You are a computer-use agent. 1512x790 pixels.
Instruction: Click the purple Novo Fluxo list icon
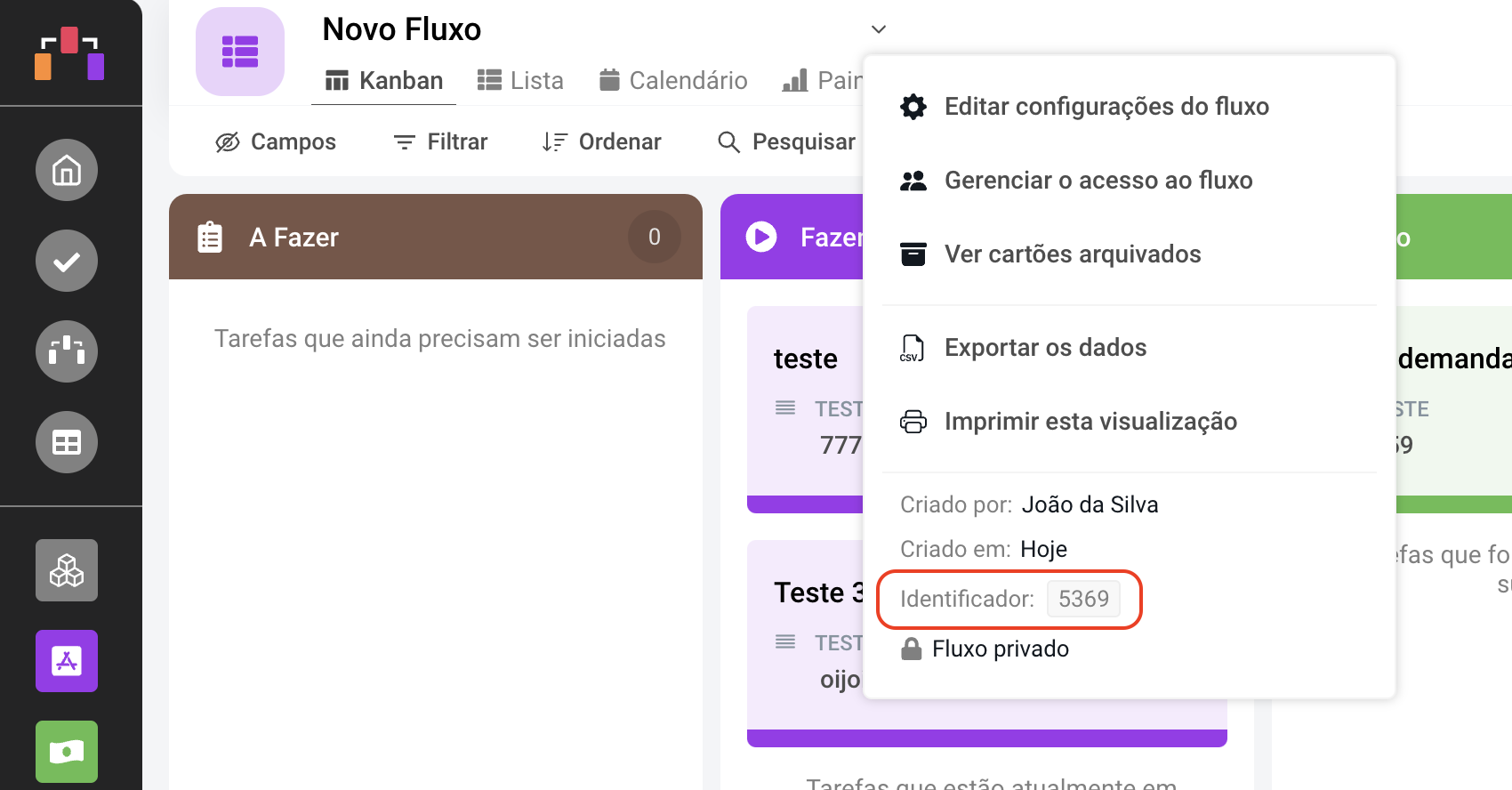point(240,52)
